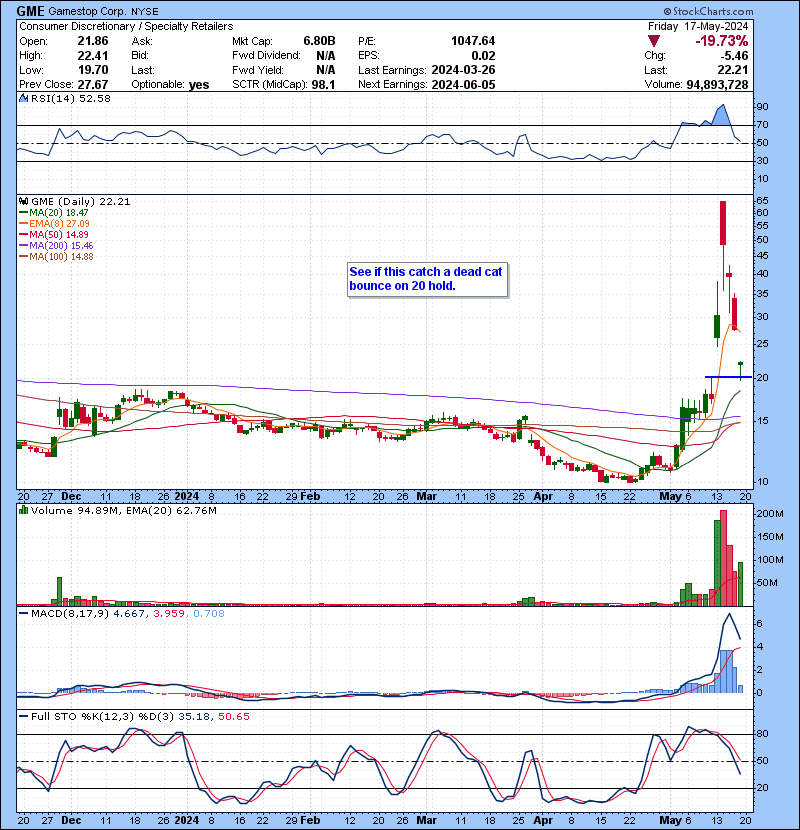Click the Chg value -5.46
This screenshot has width=800, height=830.
[x=734, y=56]
